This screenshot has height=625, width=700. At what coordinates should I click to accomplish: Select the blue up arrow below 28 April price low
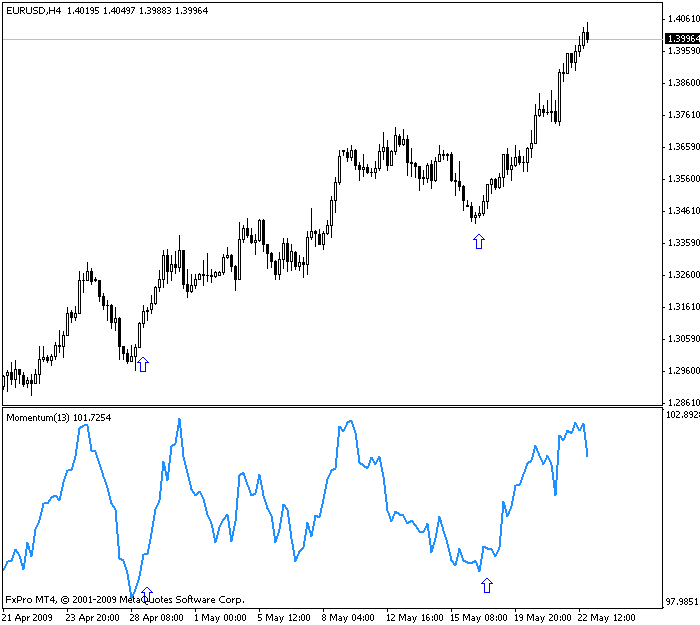coord(142,364)
